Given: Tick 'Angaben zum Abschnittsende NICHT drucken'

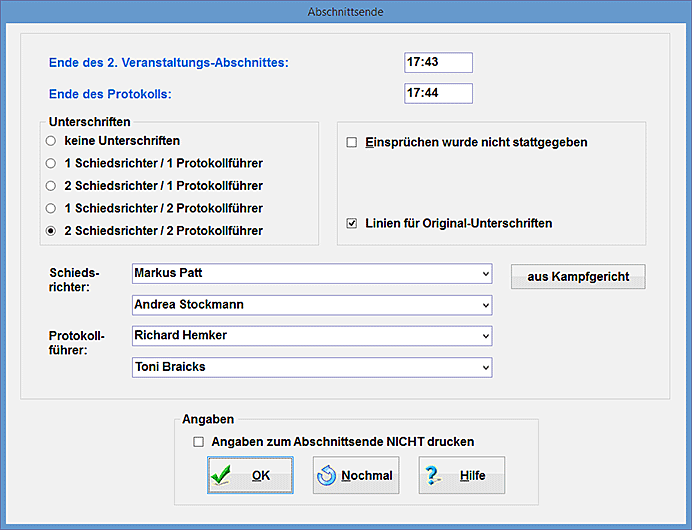Looking at the screenshot, I should pyautogui.click(x=198, y=441).
